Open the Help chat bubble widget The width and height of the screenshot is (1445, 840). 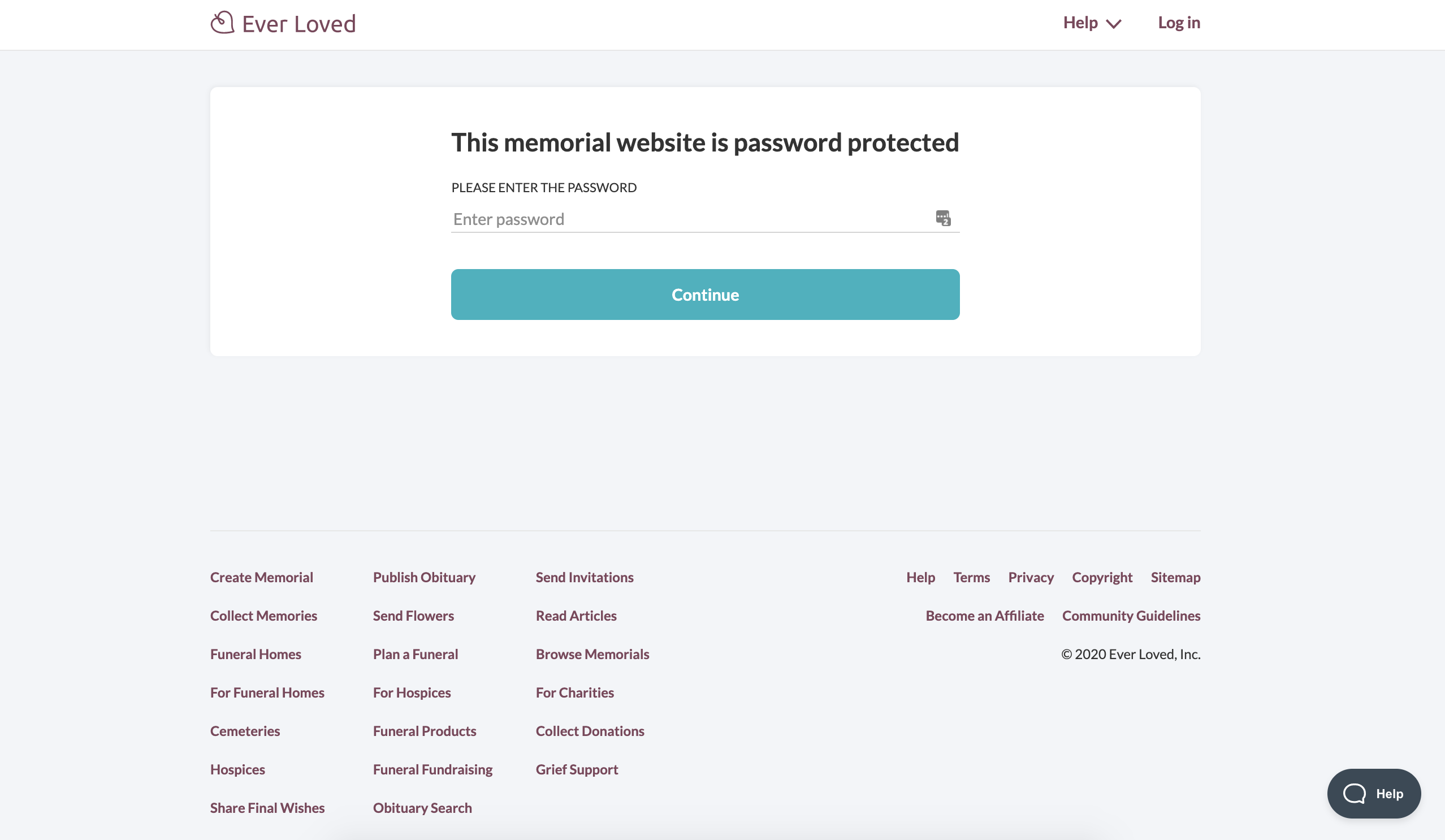1373,793
